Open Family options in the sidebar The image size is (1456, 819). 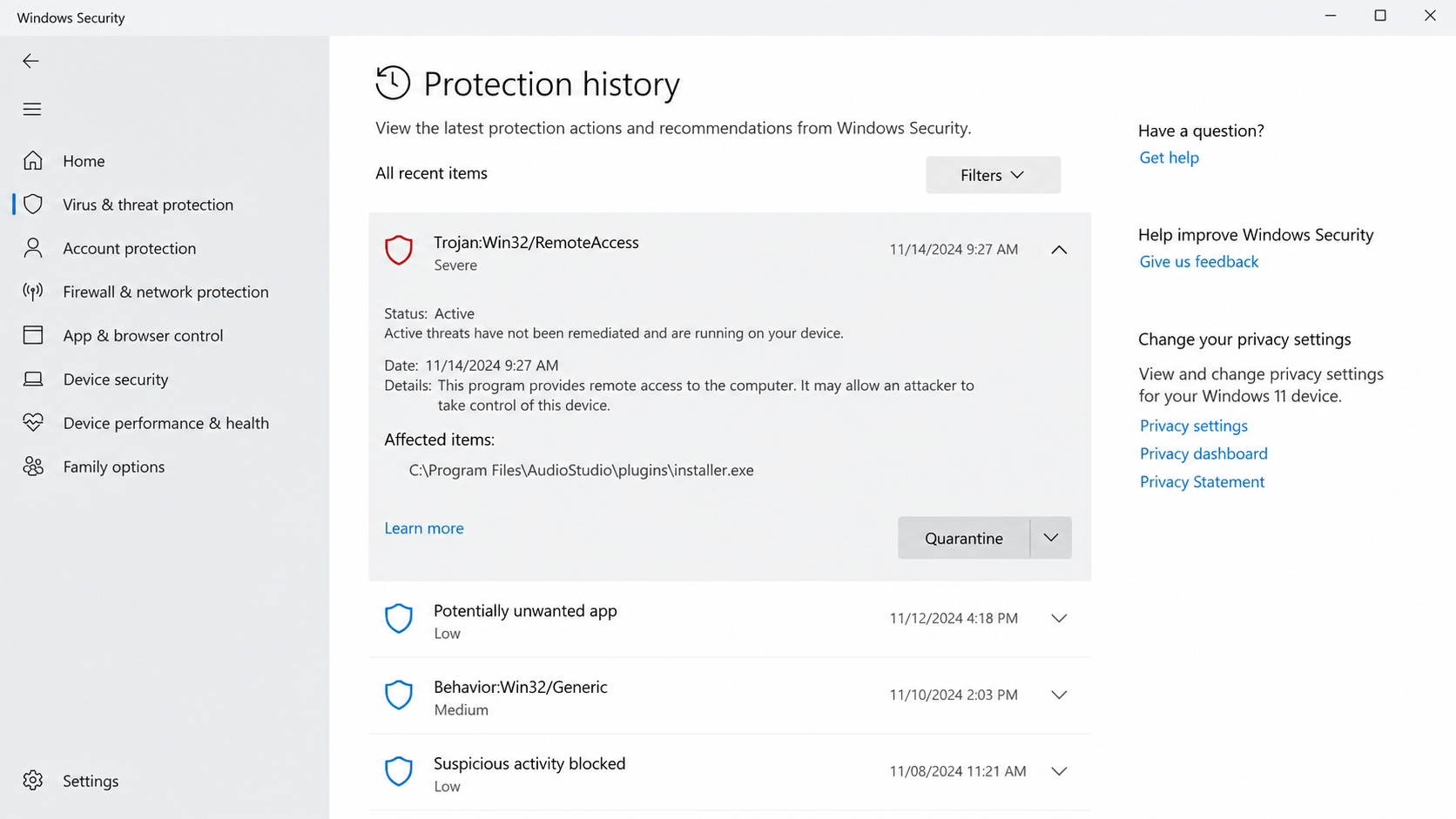(x=113, y=467)
